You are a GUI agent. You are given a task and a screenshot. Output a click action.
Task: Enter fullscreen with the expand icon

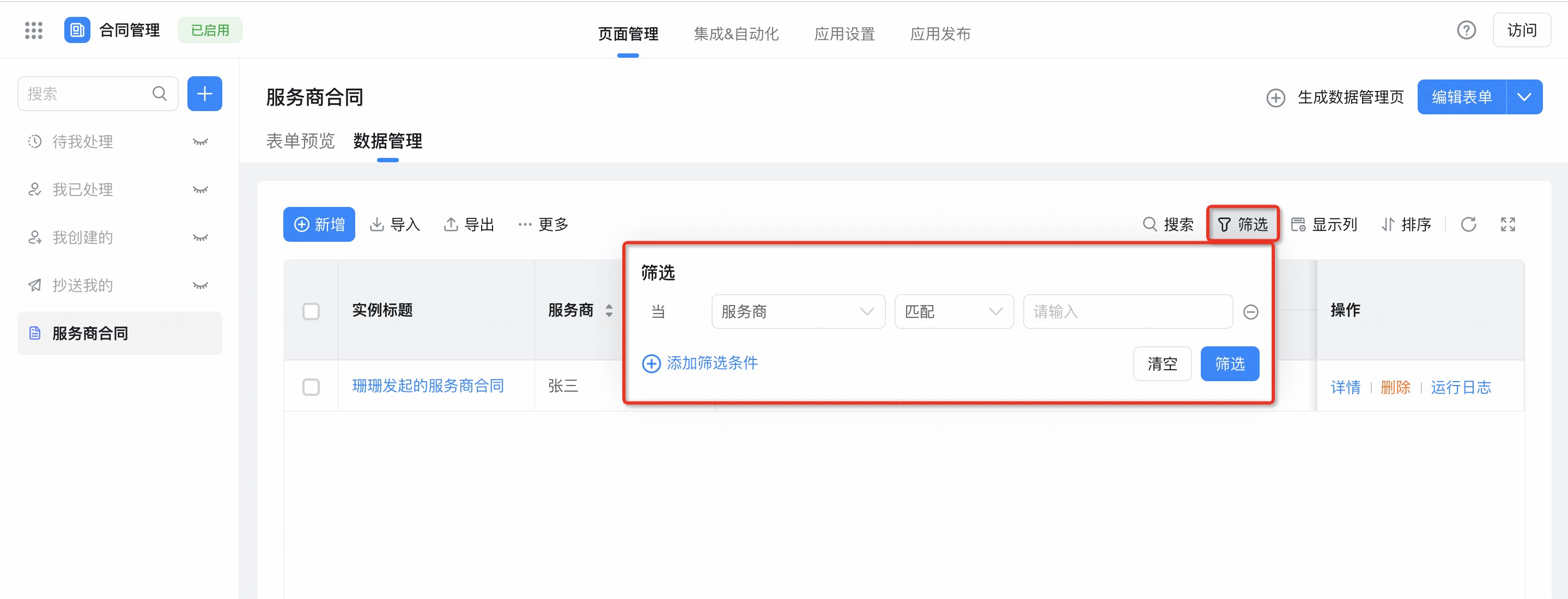[x=1508, y=224]
